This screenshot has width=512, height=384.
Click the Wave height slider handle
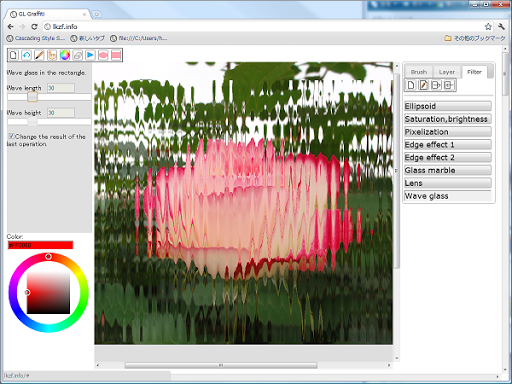(x=32, y=122)
